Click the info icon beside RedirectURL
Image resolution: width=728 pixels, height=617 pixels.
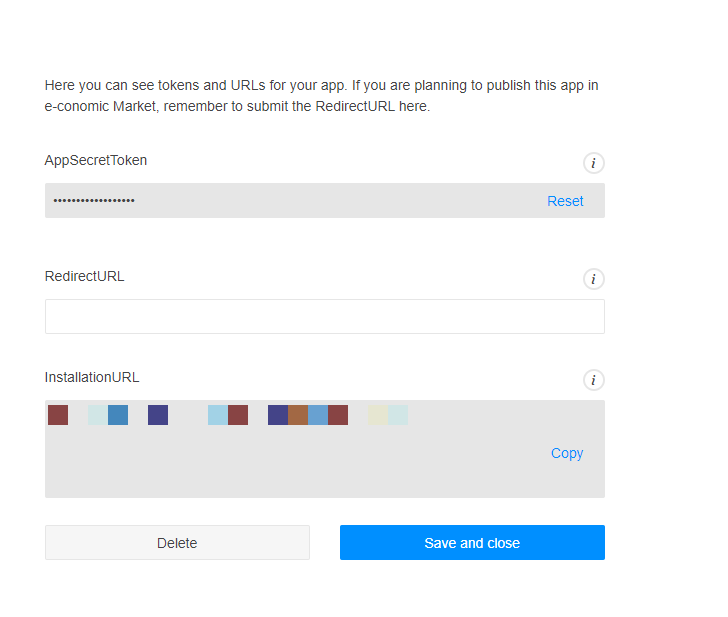pyautogui.click(x=594, y=279)
